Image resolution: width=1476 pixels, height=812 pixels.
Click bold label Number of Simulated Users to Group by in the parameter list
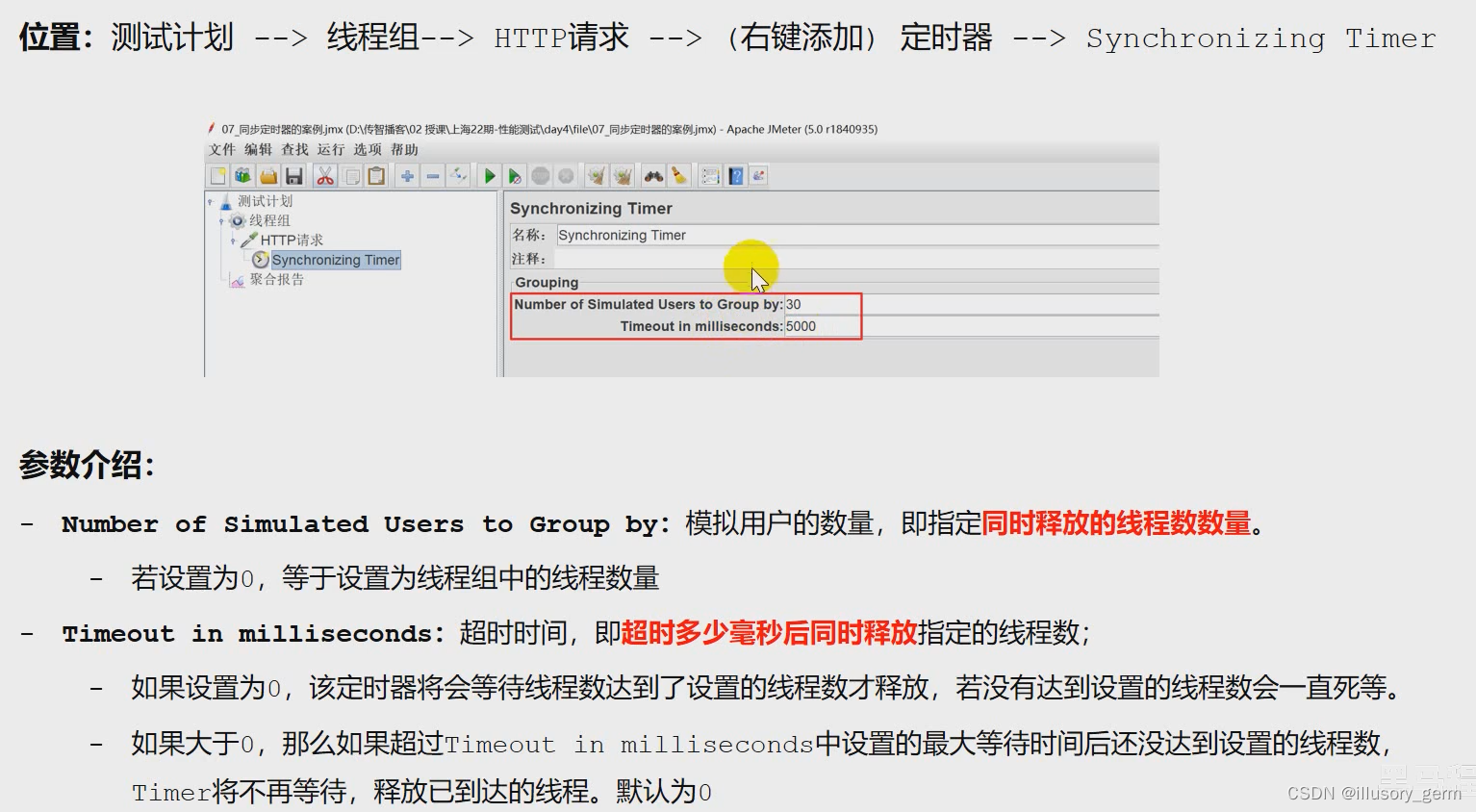coord(366,524)
